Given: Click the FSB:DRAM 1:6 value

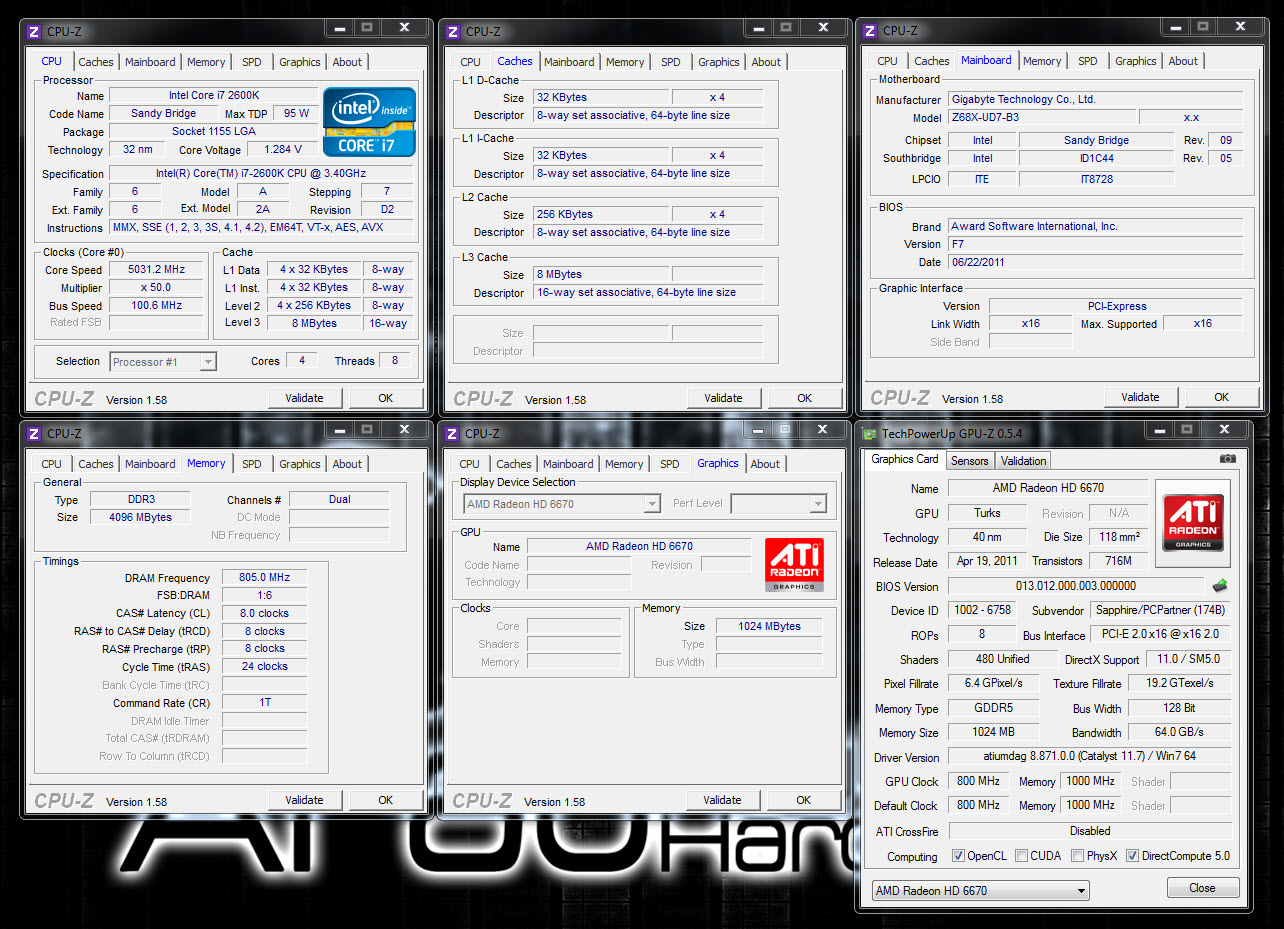Looking at the screenshot, I should pyautogui.click(x=264, y=596).
